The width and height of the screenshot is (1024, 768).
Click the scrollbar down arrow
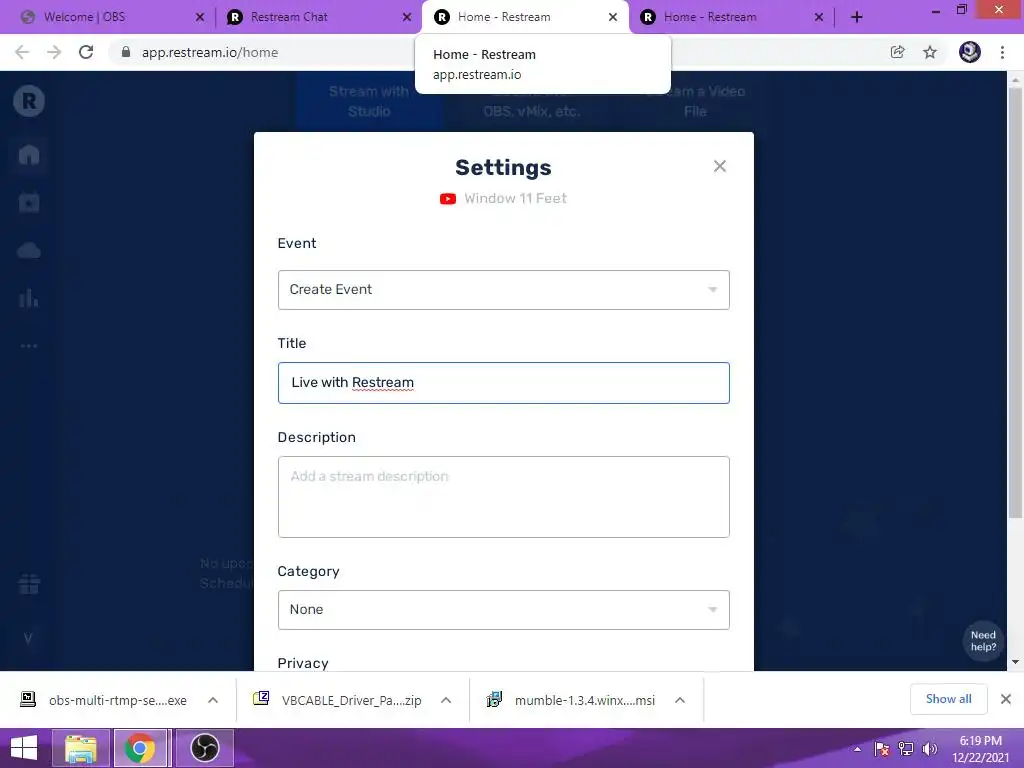coord(1015,662)
